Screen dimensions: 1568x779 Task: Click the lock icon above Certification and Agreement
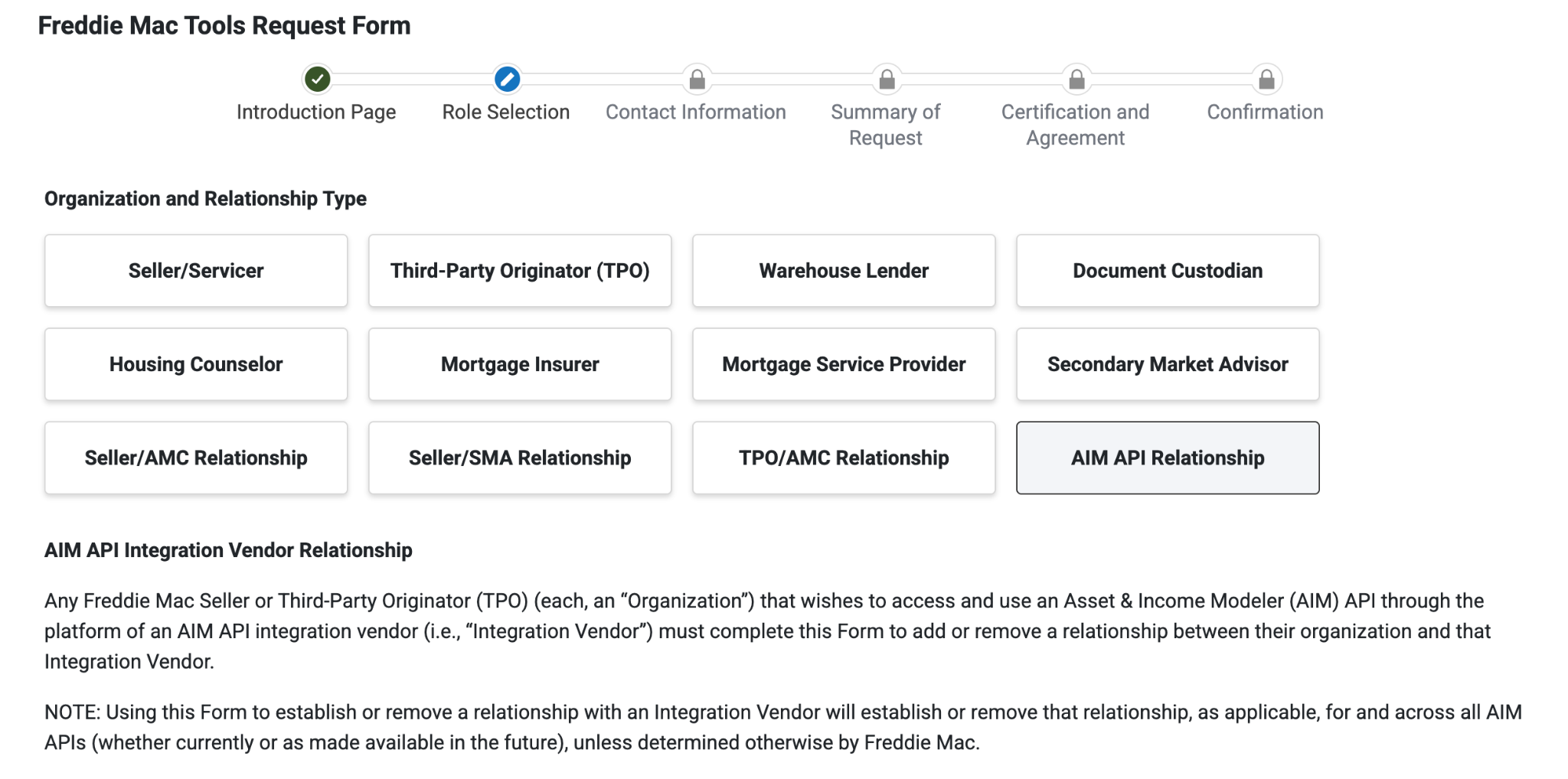[1076, 79]
